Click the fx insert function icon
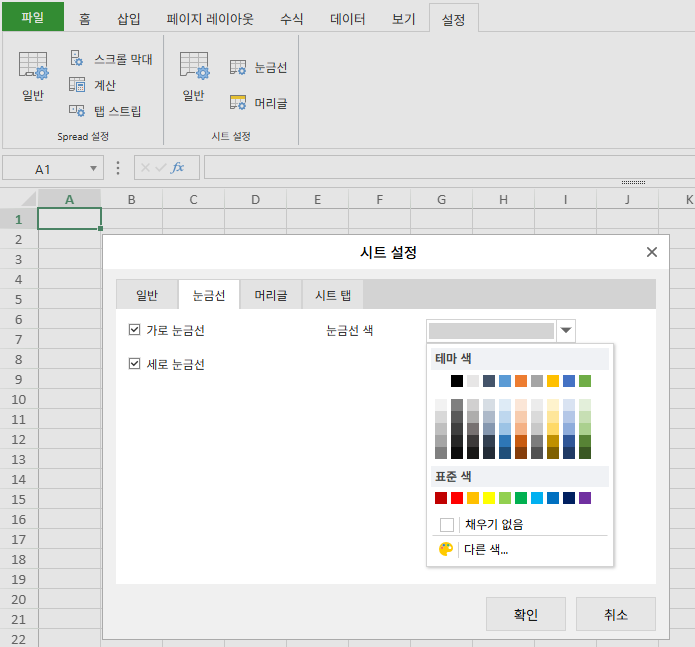Screen dimensions: 695x647 [x=177, y=168]
